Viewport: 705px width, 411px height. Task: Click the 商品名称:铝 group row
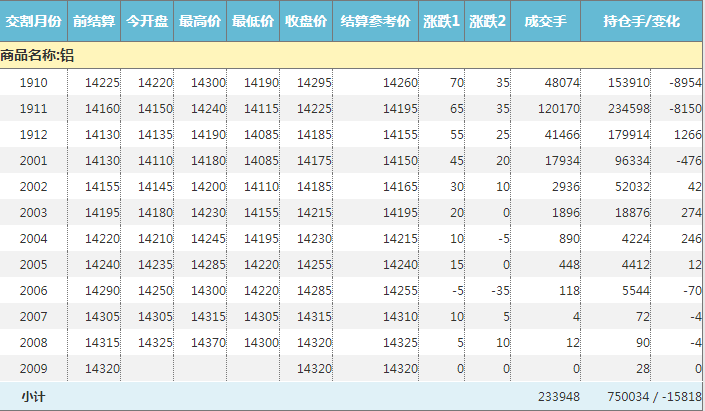(x=38, y=56)
